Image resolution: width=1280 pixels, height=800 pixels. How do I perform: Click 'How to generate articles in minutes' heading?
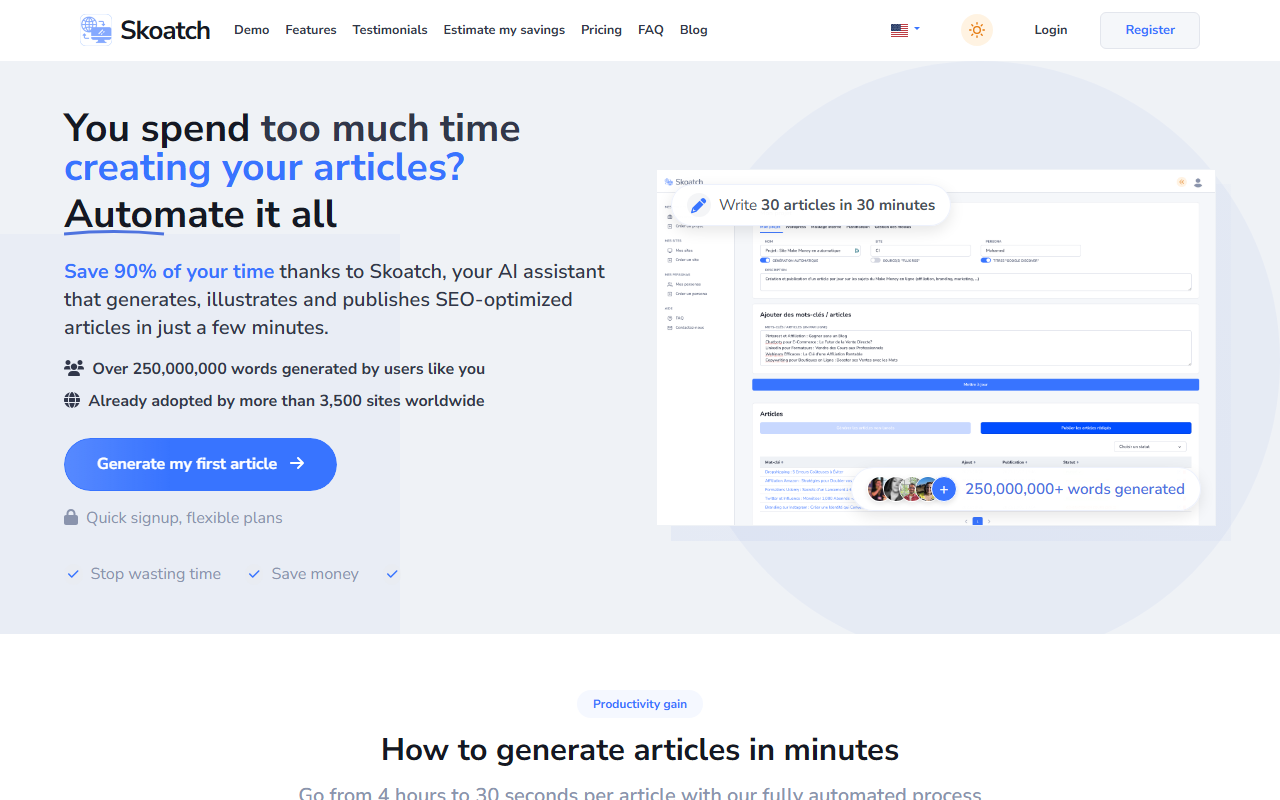(x=640, y=749)
